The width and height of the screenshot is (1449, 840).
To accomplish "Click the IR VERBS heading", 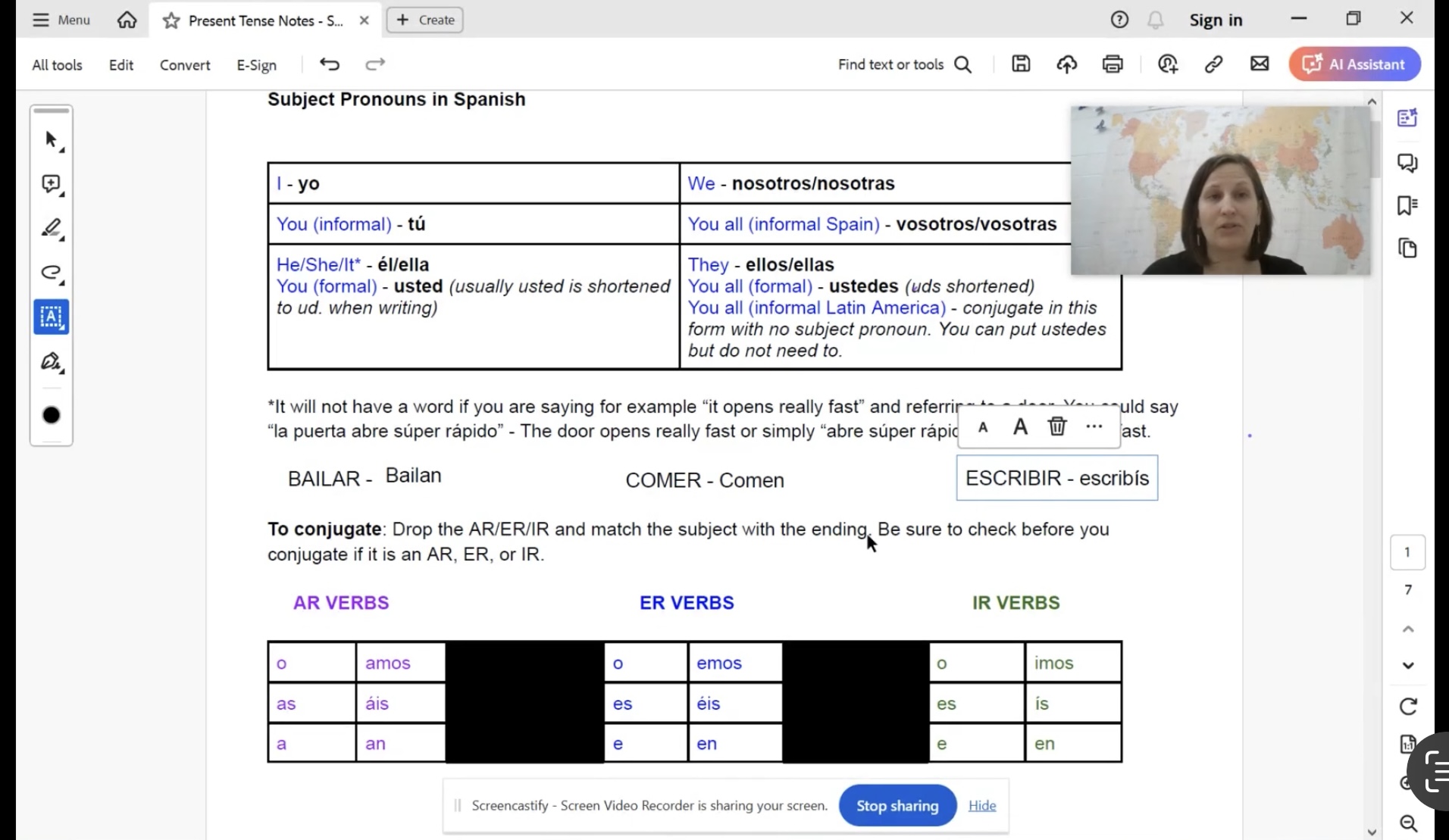I will pos(1016,603).
